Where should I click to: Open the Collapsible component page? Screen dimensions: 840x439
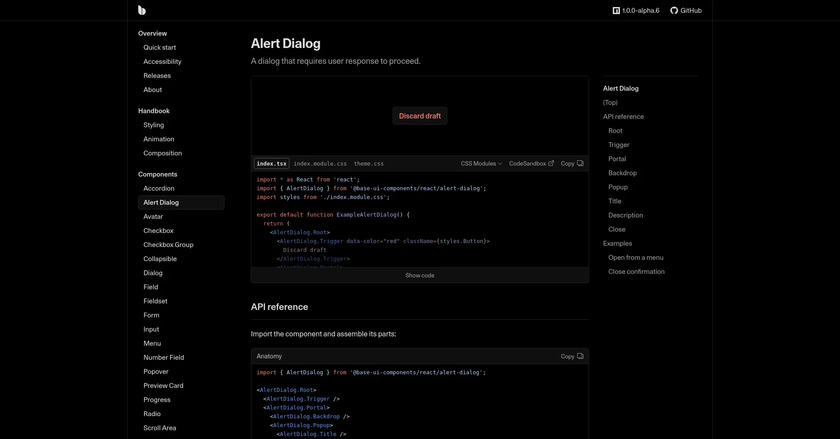click(160, 258)
